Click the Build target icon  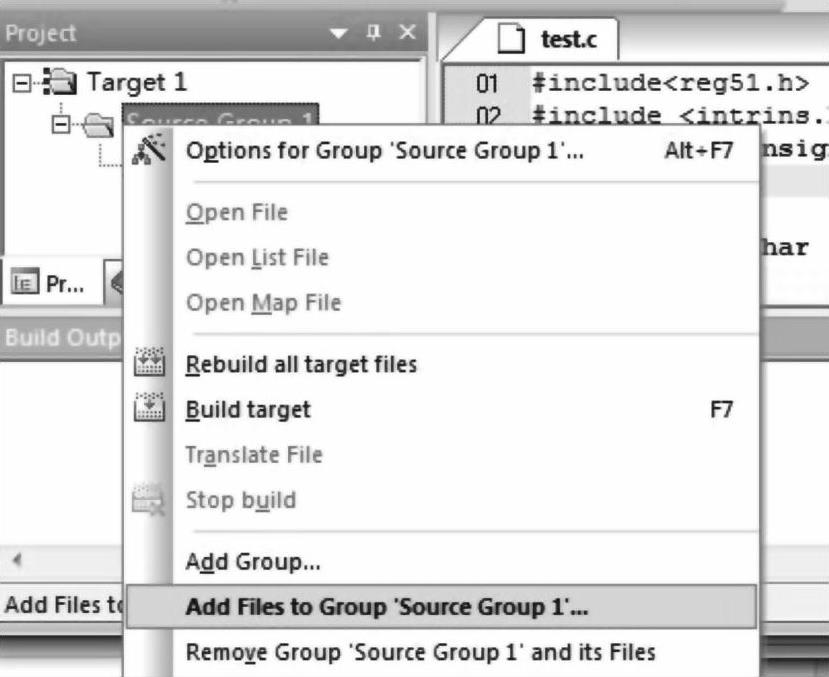tap(149, 407)
